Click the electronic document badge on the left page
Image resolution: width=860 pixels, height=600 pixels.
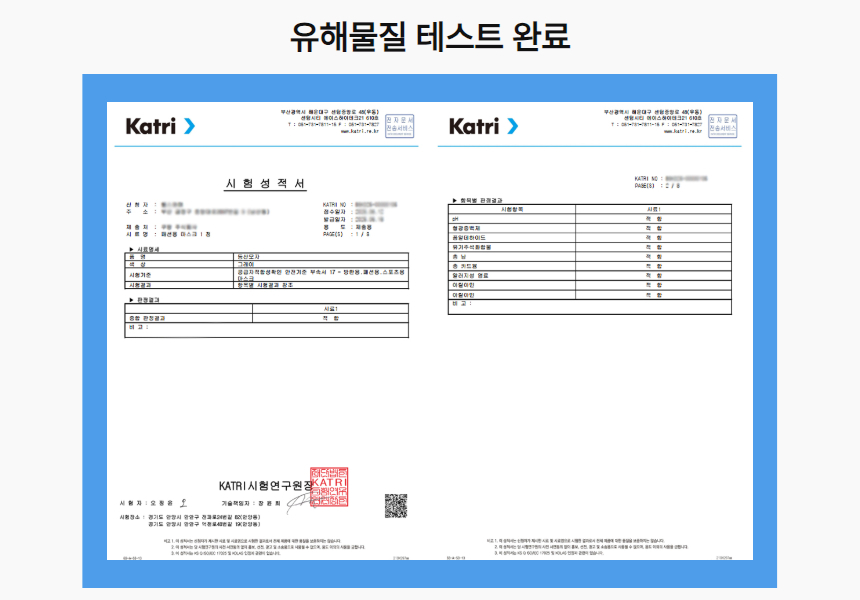point(399,126)
